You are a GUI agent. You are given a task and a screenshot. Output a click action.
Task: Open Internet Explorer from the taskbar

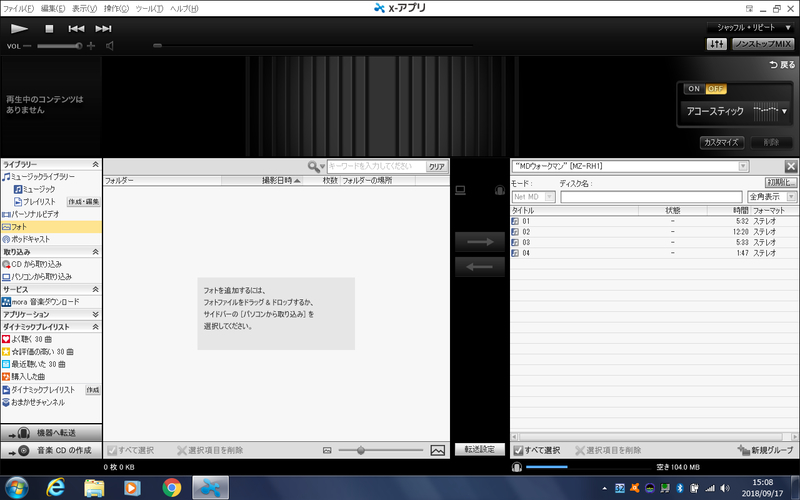(55, 488)
